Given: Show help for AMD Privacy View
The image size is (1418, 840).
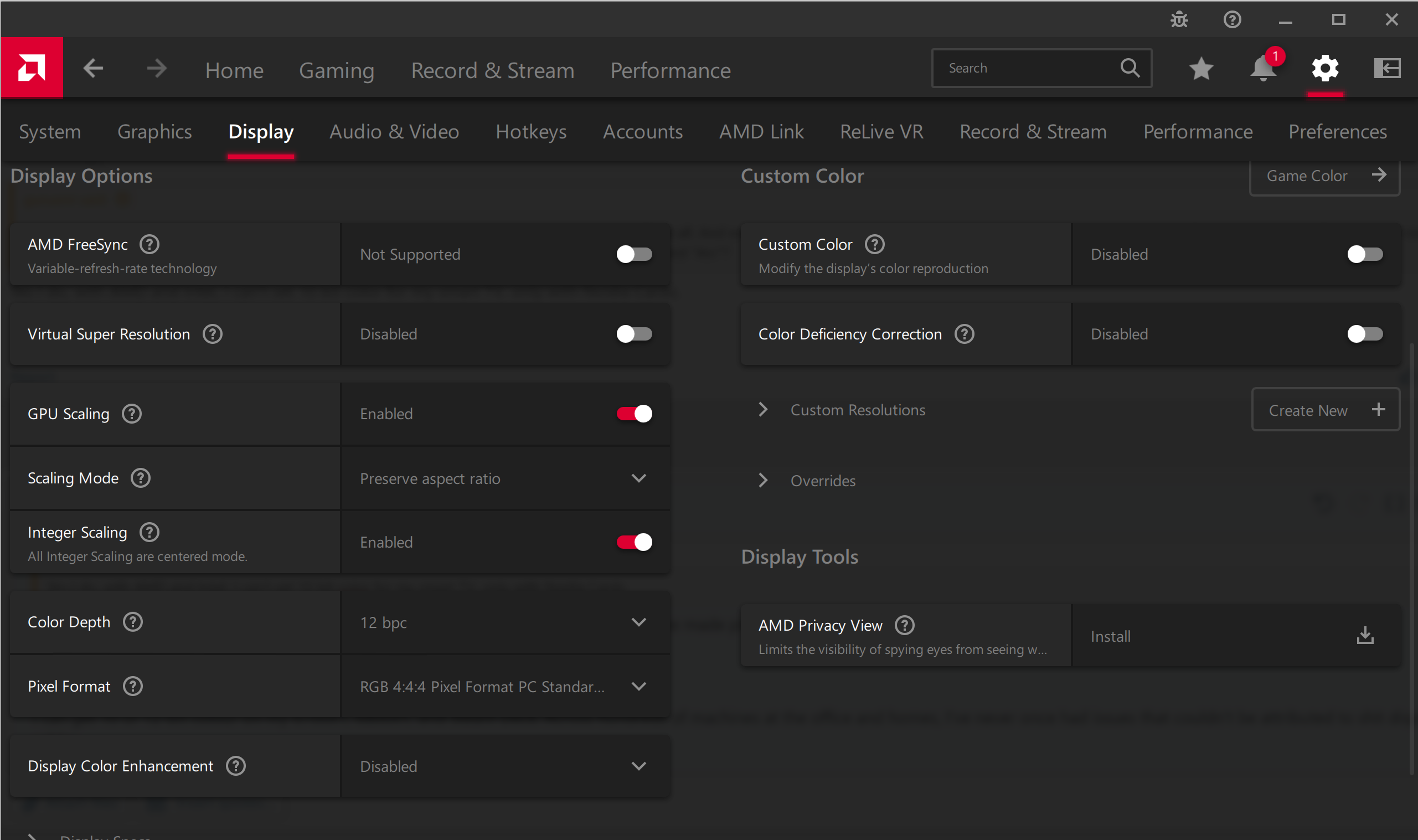Looking at the screenshot, I should 904,626.
